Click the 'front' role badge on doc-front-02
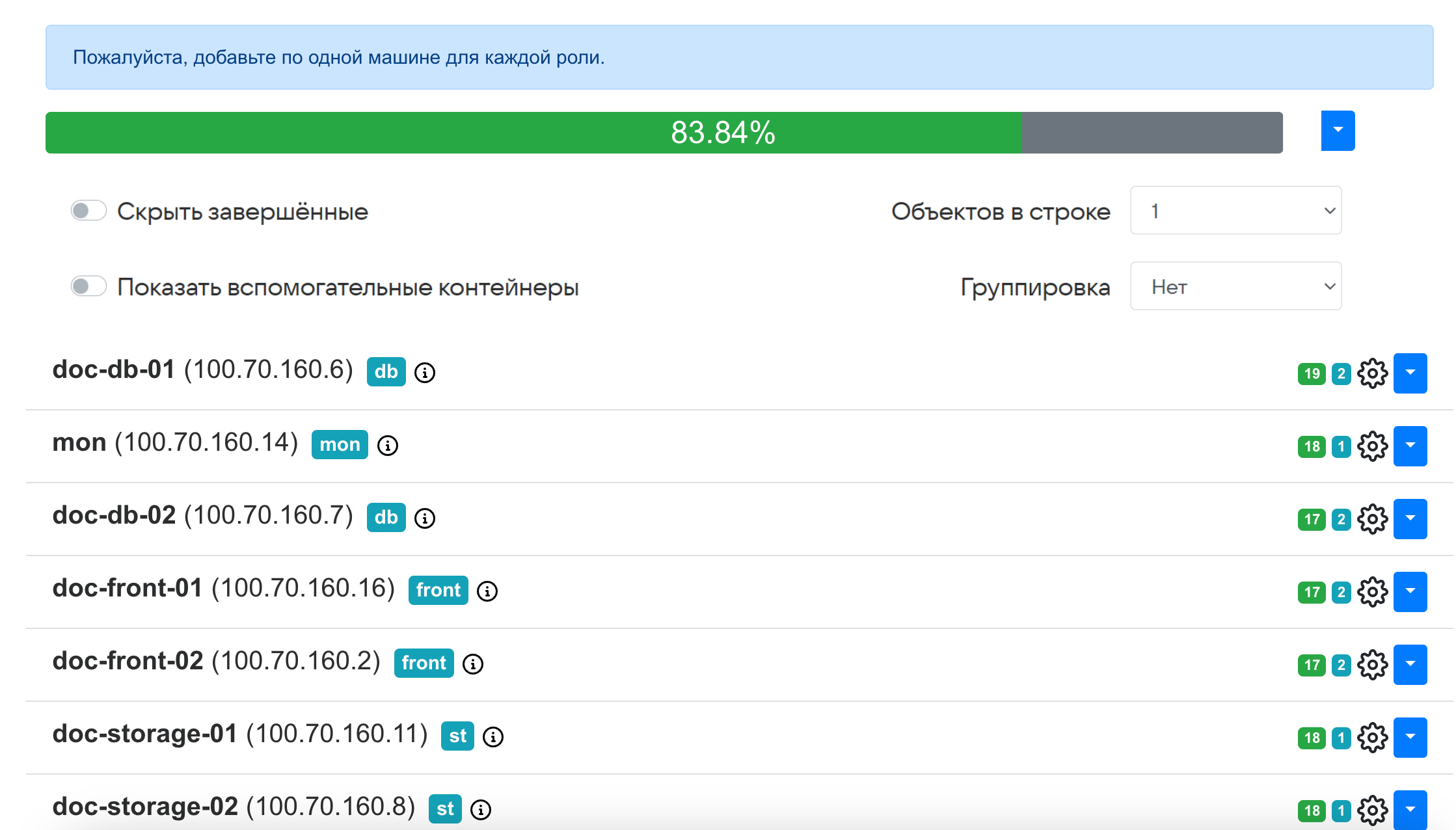 pos(424,663)
